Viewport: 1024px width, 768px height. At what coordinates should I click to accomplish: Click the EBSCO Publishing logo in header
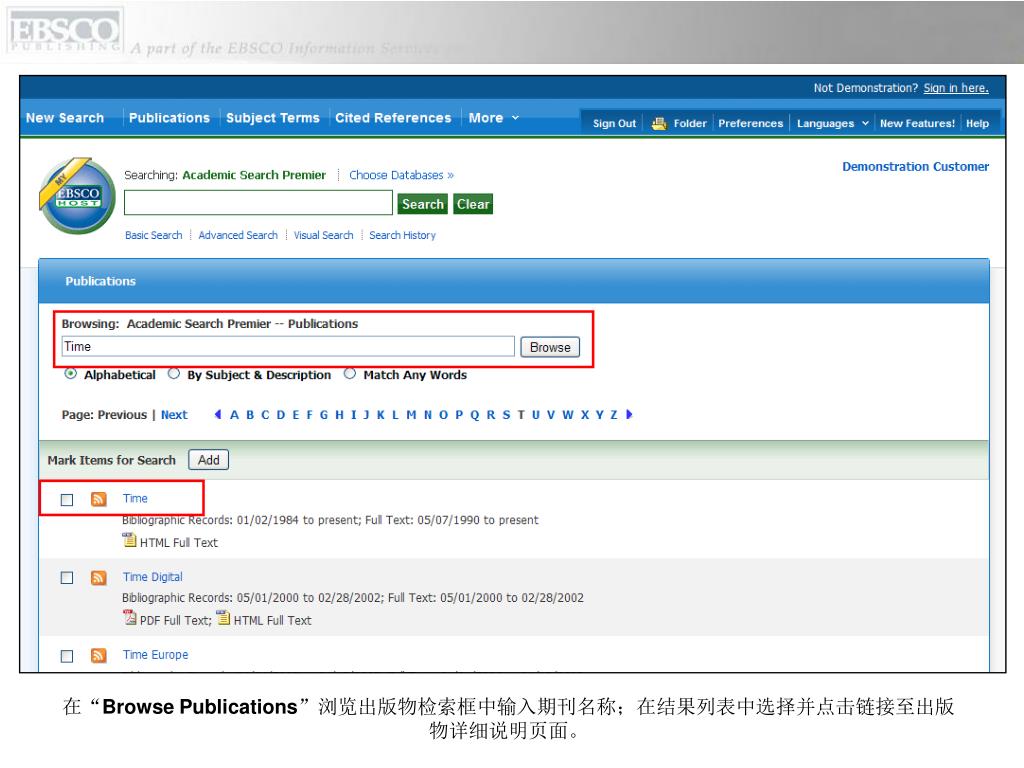tap(65, 31)
